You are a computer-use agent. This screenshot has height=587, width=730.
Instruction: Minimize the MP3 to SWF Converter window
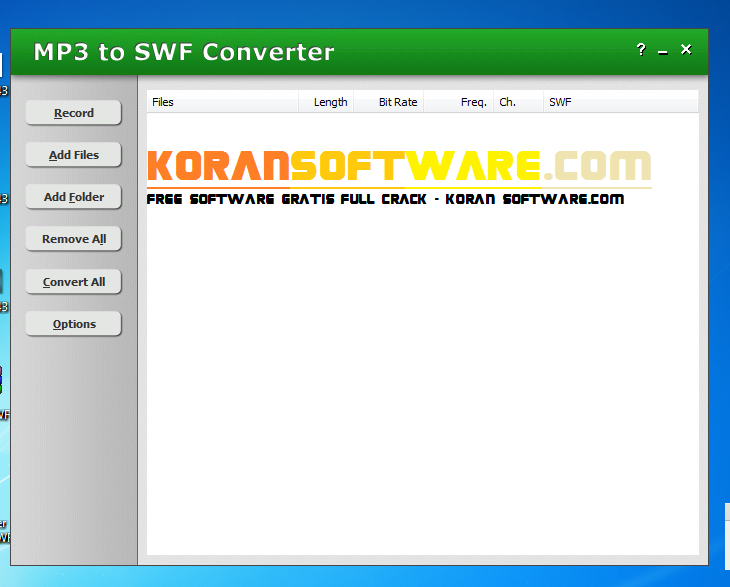pos(663,52)
